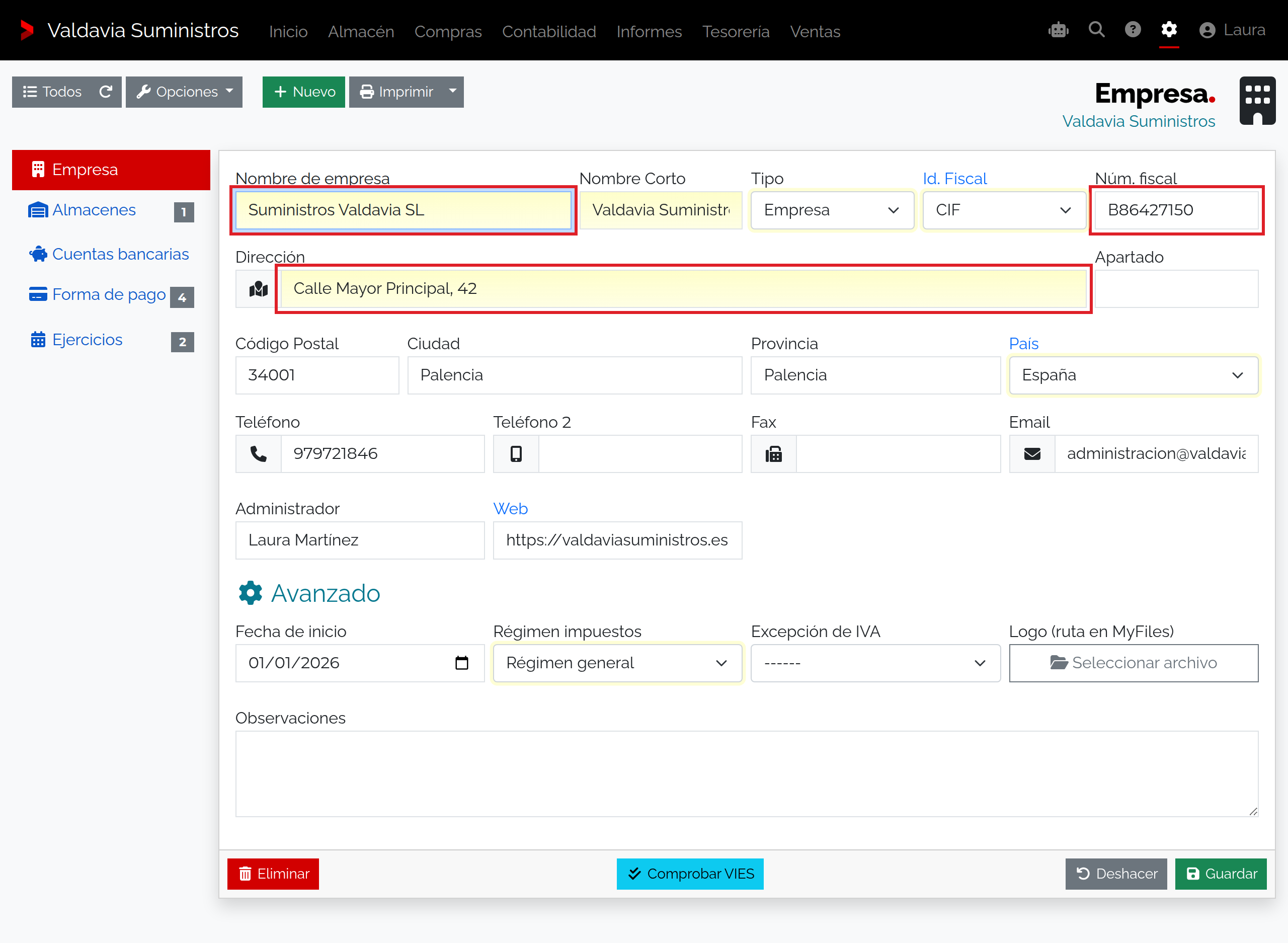
Task: Click the Guardar button
Action: (x=1221, y=874)
